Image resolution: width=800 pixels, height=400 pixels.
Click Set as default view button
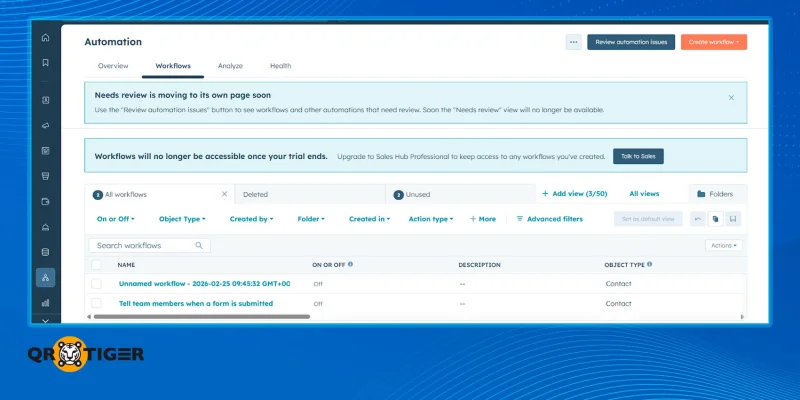(x=648, y=219)
